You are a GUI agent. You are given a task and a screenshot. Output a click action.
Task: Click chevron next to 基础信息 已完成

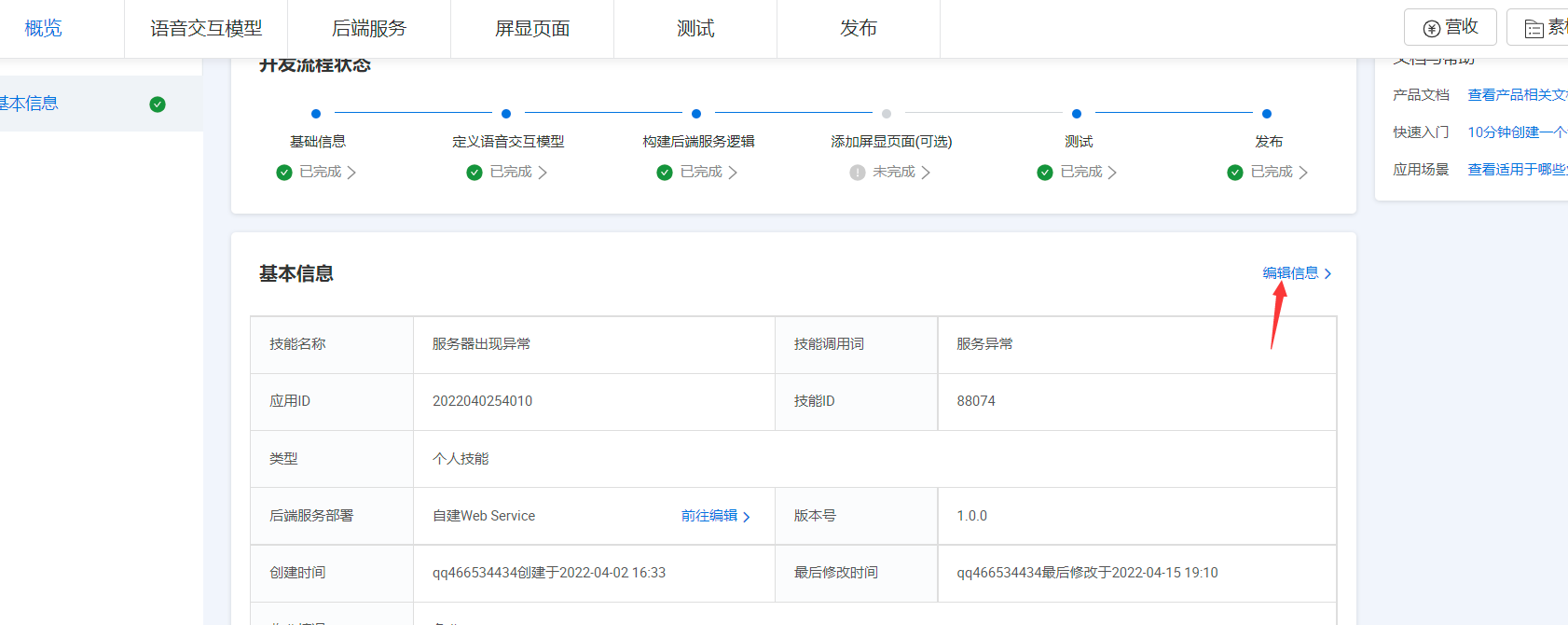(x=351, y=173)
